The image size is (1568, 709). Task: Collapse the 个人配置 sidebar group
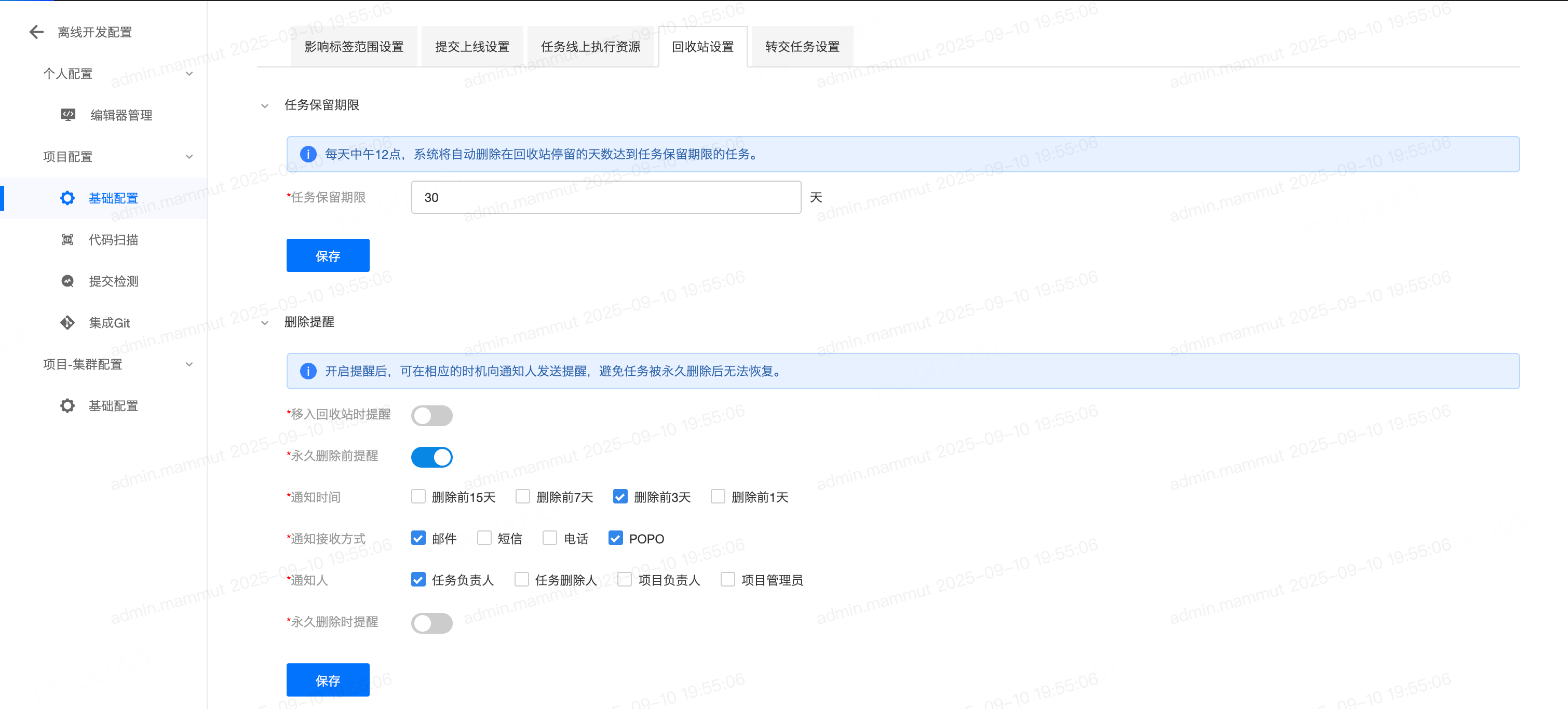(190, 74)
